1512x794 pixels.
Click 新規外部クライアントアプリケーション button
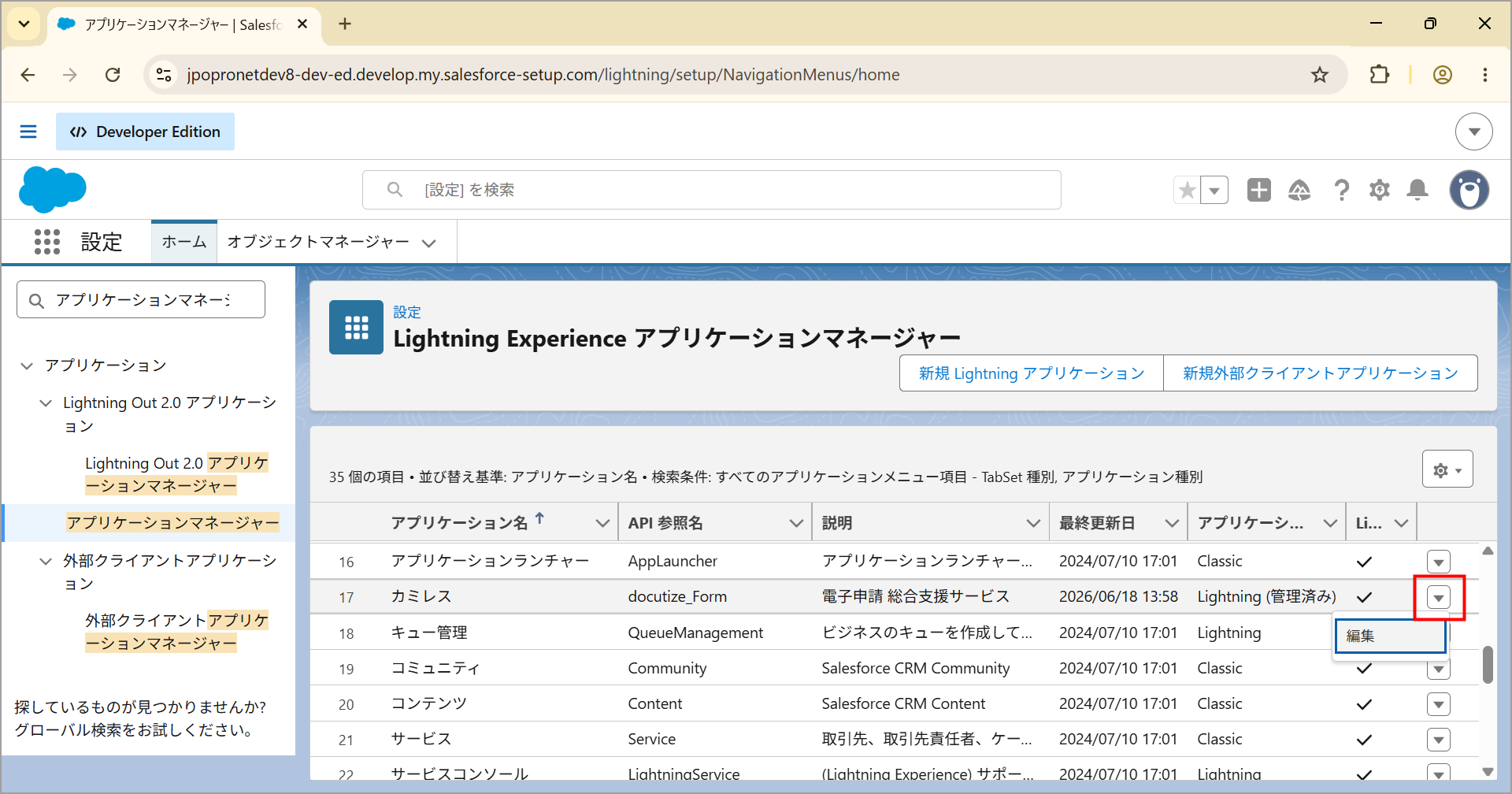tap(1321, 373)
